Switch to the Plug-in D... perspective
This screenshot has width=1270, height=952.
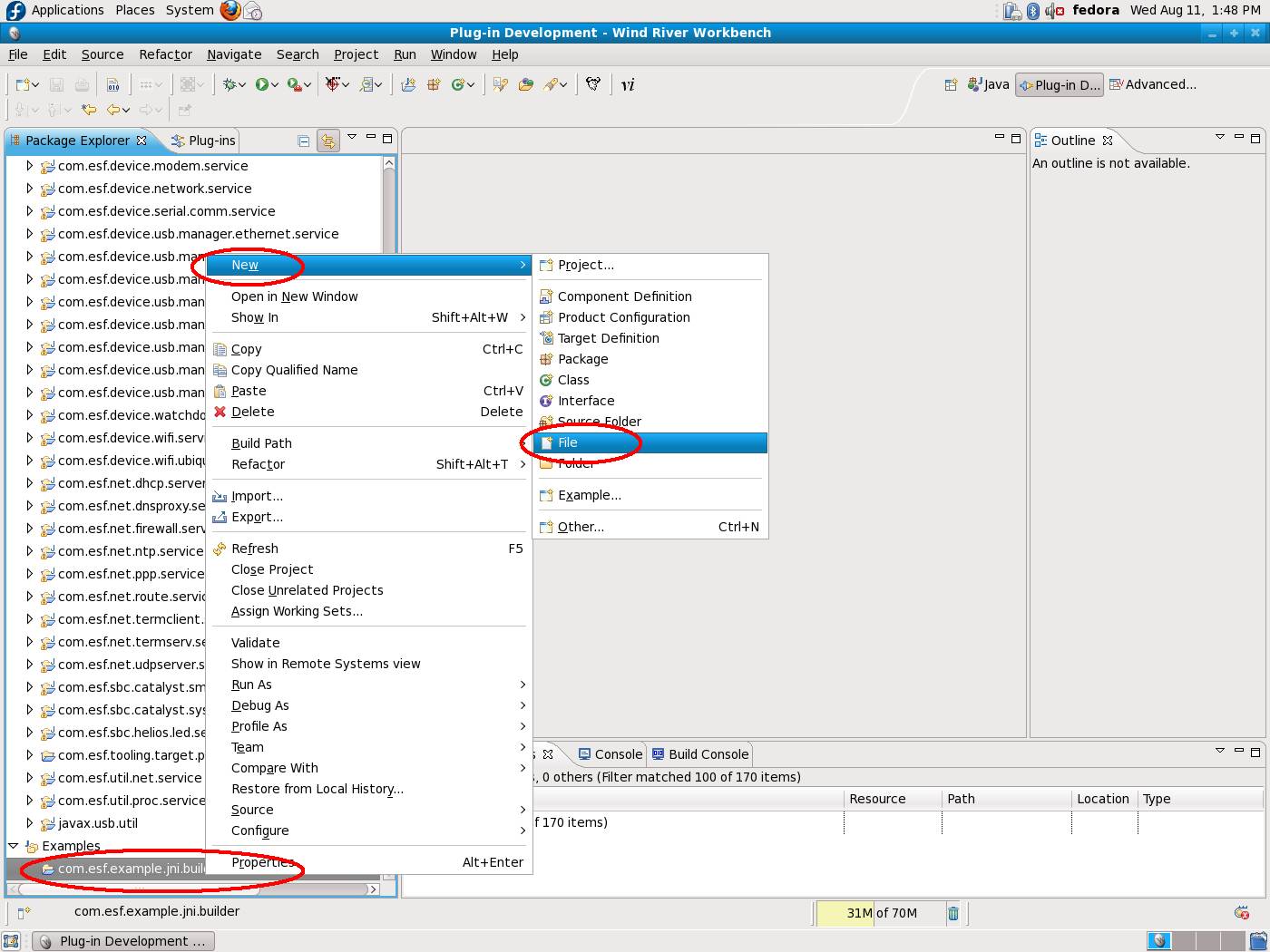coord(1060,84)
